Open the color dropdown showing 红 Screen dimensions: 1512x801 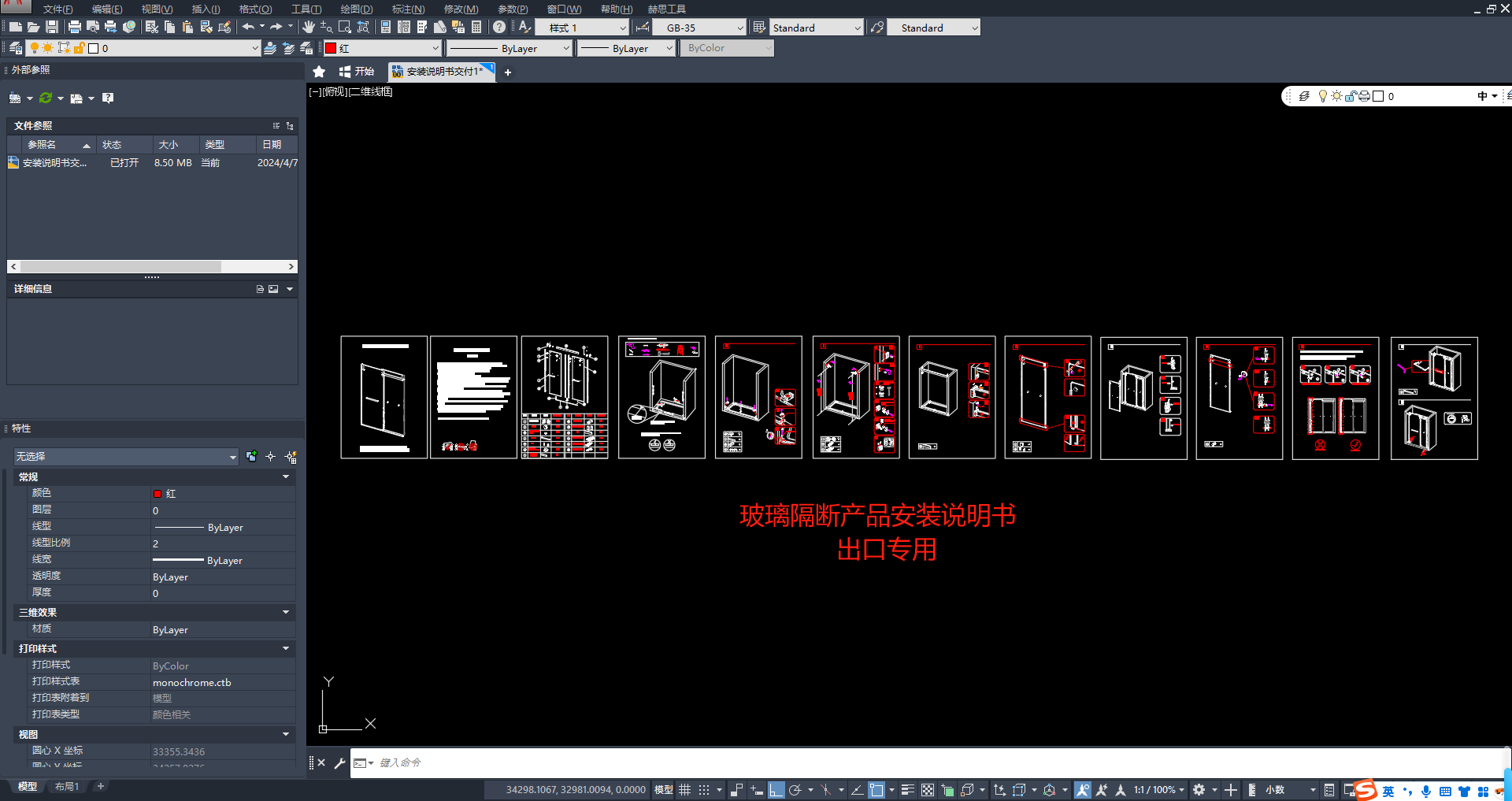coord(383,48)
